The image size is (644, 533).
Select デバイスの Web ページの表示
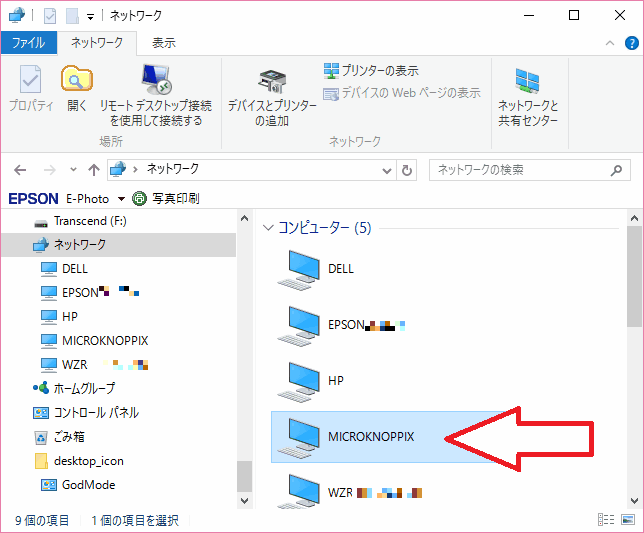pos(402,93)
